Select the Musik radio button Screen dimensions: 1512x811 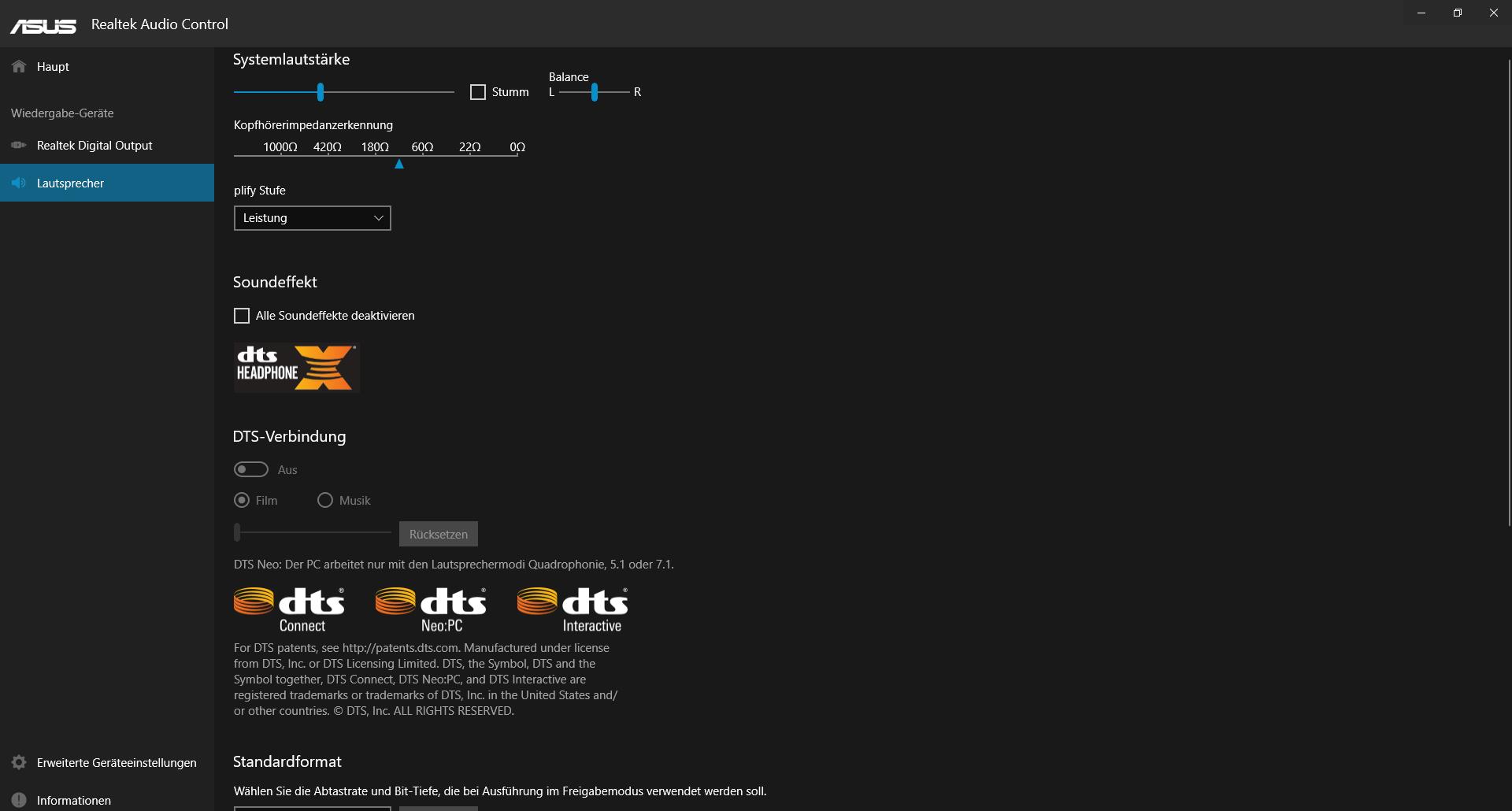click(325, 500)
